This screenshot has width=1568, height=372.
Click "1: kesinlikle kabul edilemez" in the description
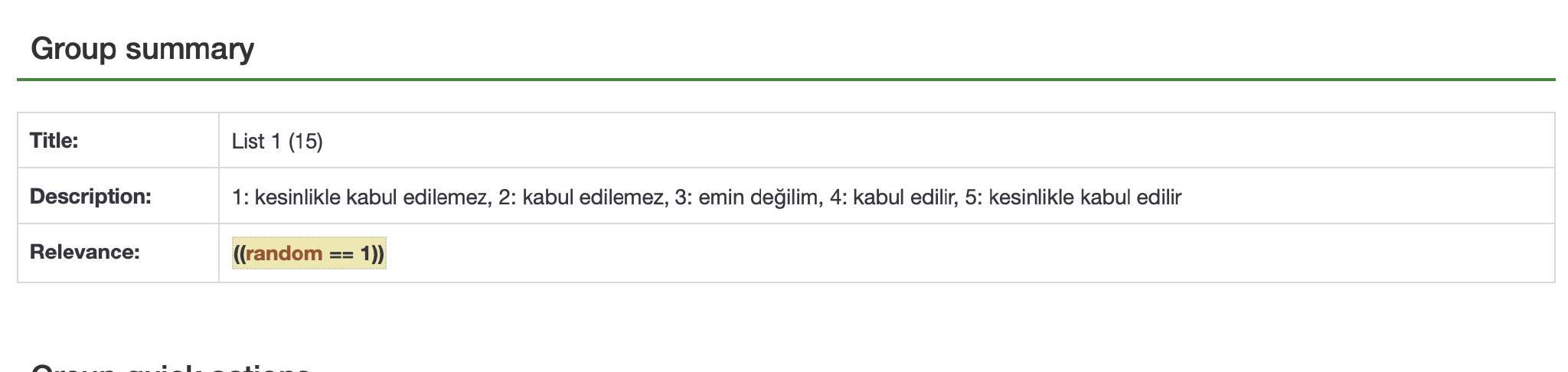click(x=360, y=197)
